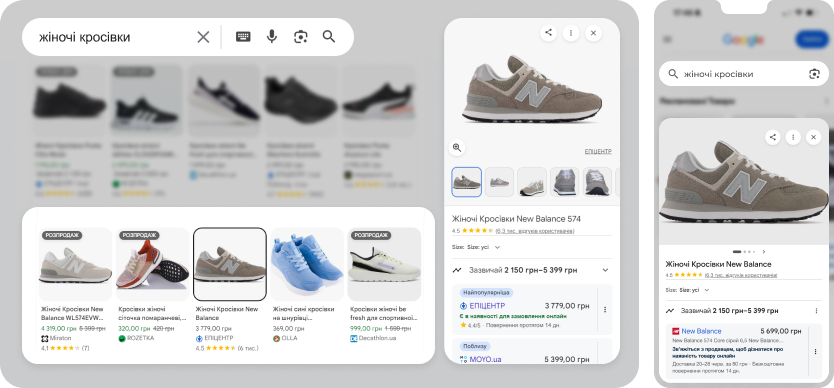Open the on-screen keyboard icon in search bar
834x388 pixels.
(243, 37)
